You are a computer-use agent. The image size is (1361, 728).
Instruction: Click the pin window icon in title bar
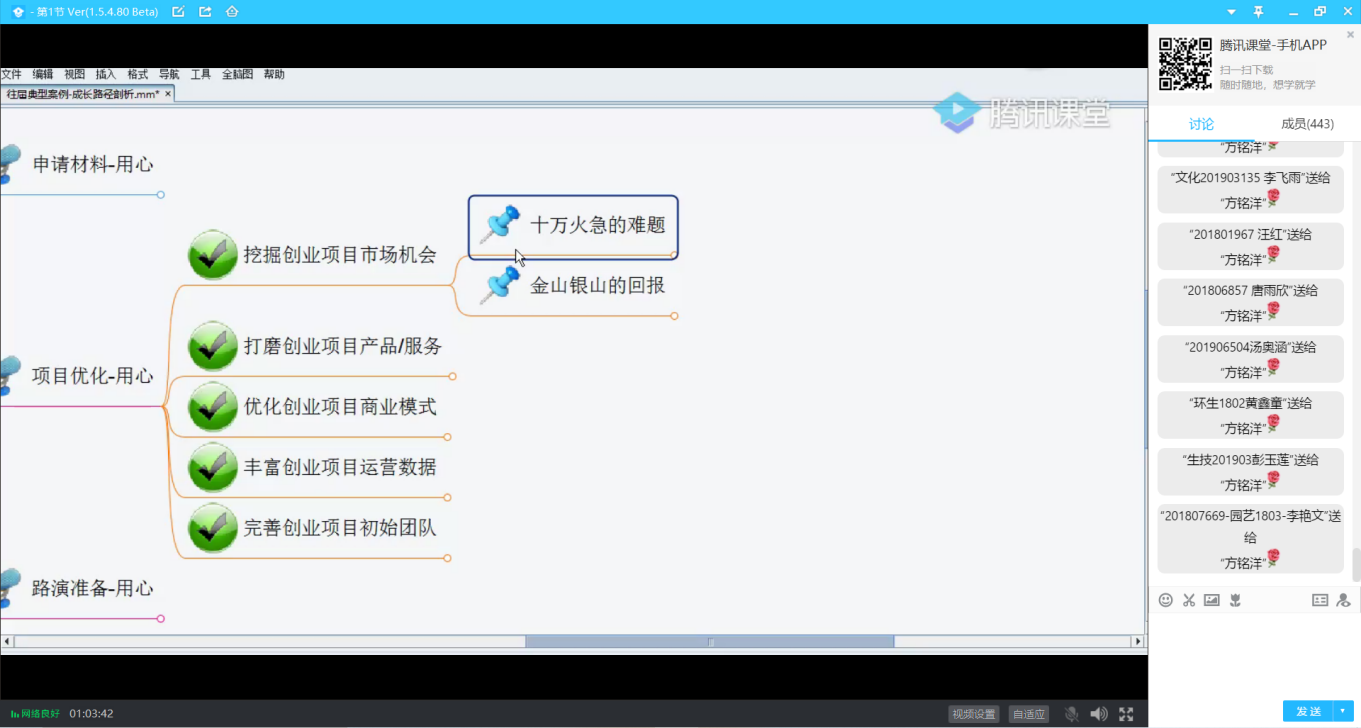(1259, 12)
